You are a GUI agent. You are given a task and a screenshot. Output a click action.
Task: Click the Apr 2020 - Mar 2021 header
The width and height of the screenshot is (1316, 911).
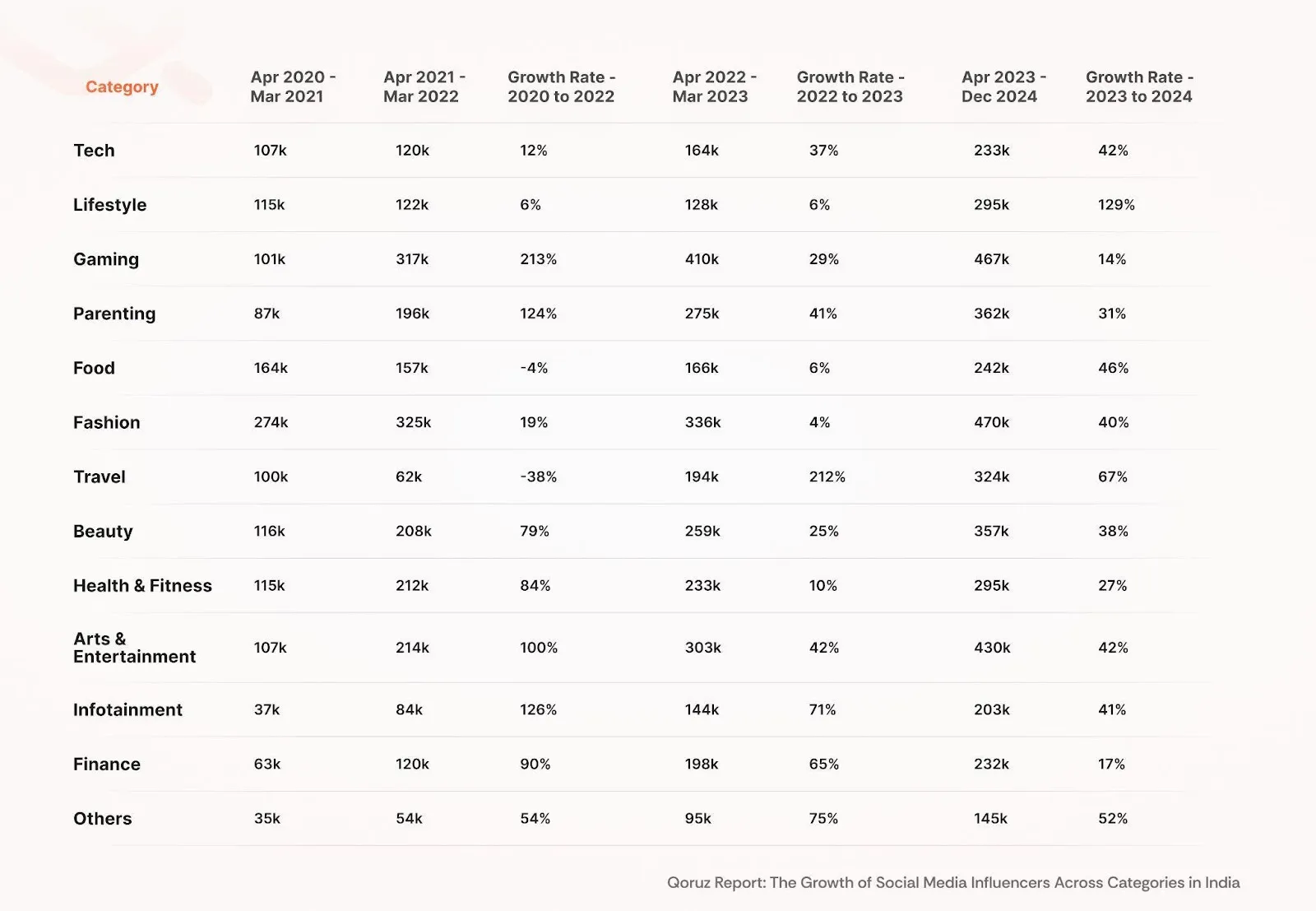(293, 86)
